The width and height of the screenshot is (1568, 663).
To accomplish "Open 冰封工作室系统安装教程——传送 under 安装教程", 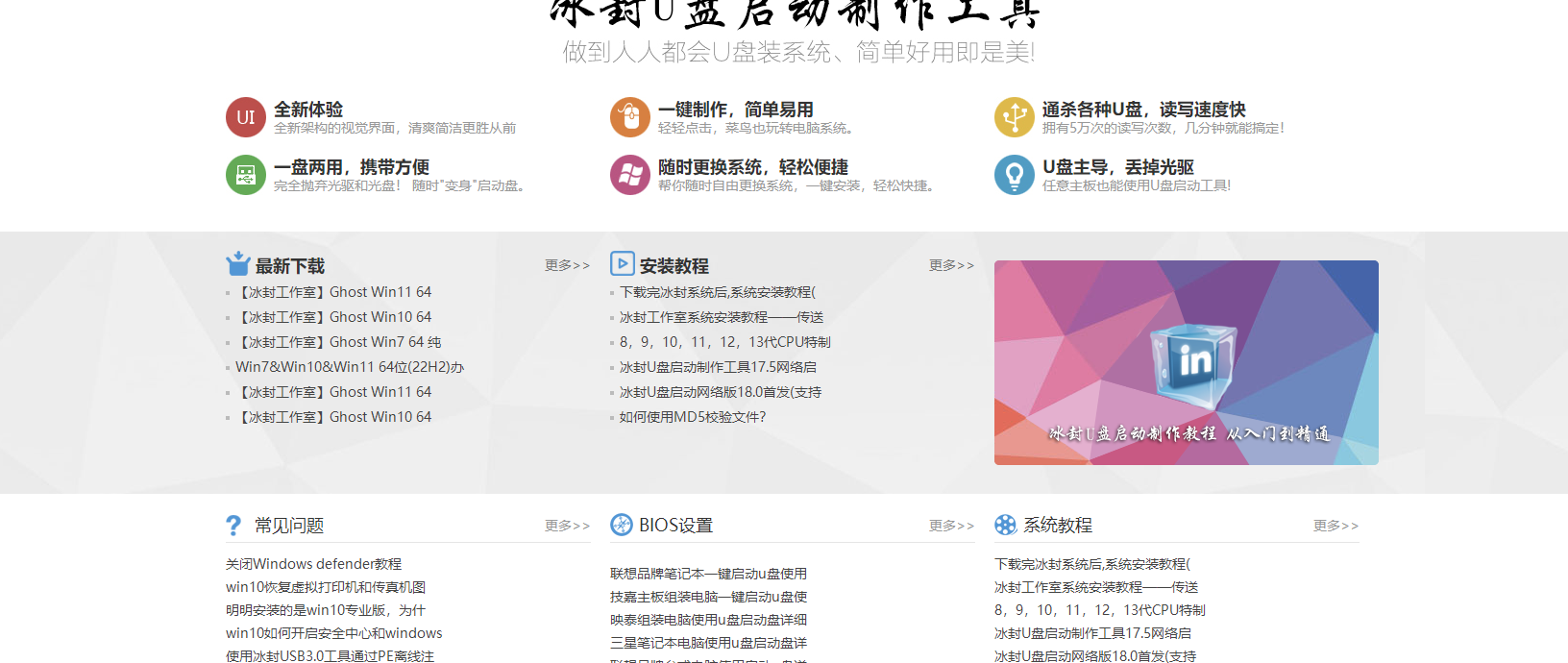I will (722, 317).
